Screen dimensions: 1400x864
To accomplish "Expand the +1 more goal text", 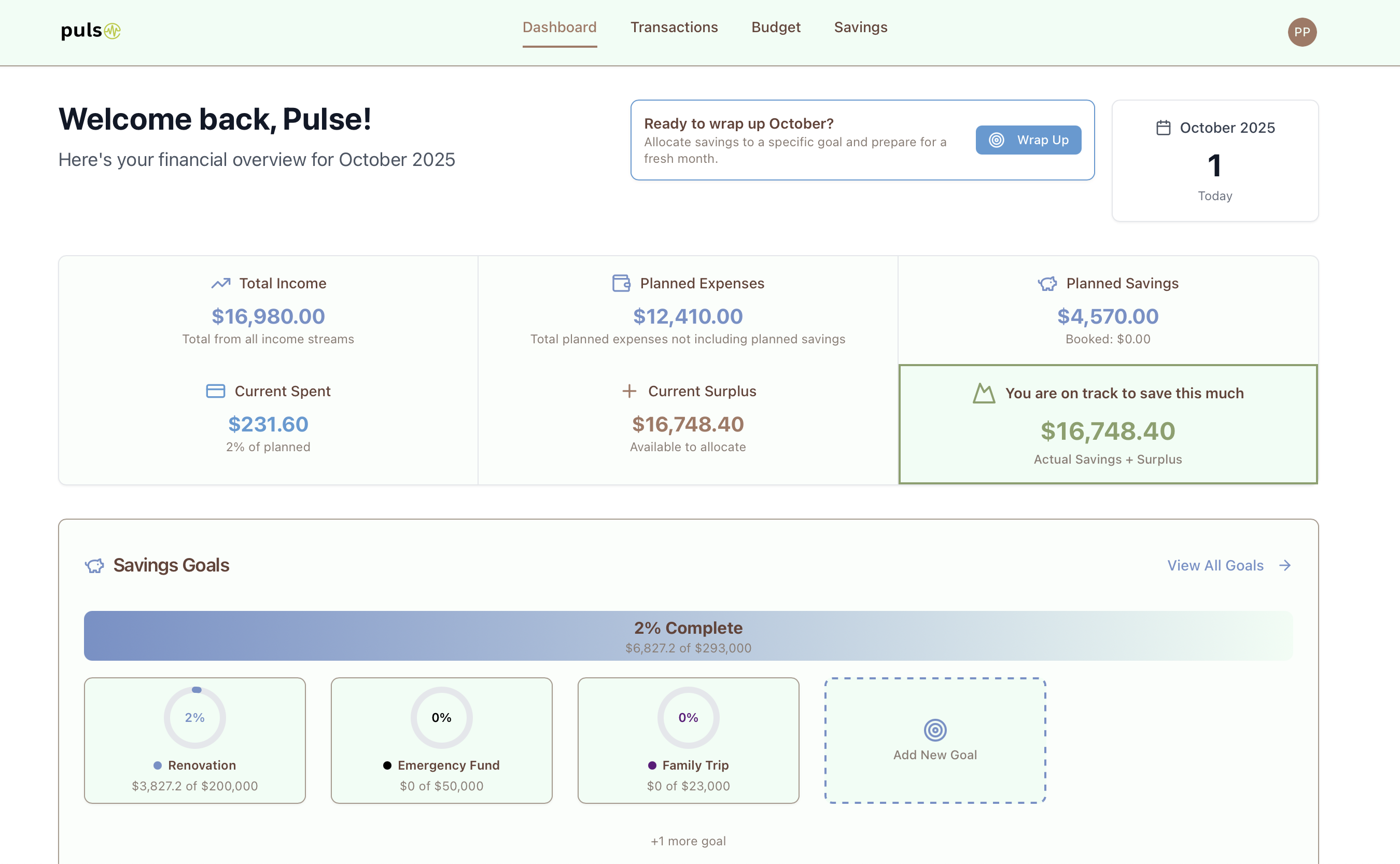I will pos(688,841).
